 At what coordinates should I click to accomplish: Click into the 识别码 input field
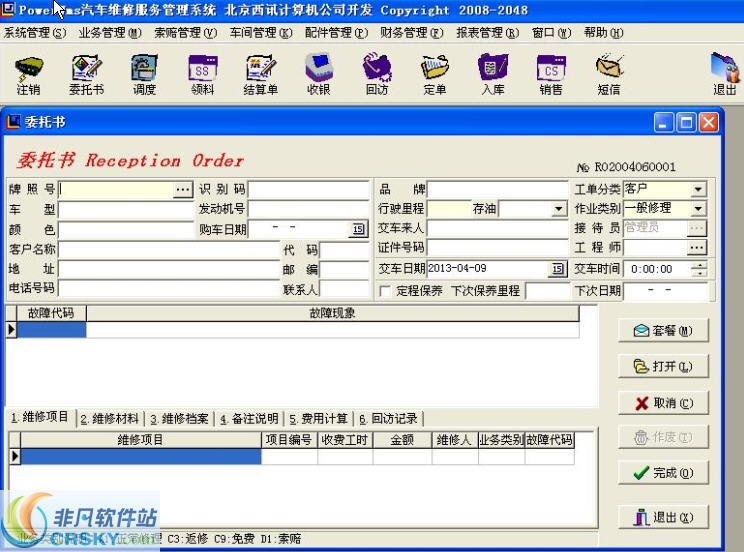(x=308, y=189)
